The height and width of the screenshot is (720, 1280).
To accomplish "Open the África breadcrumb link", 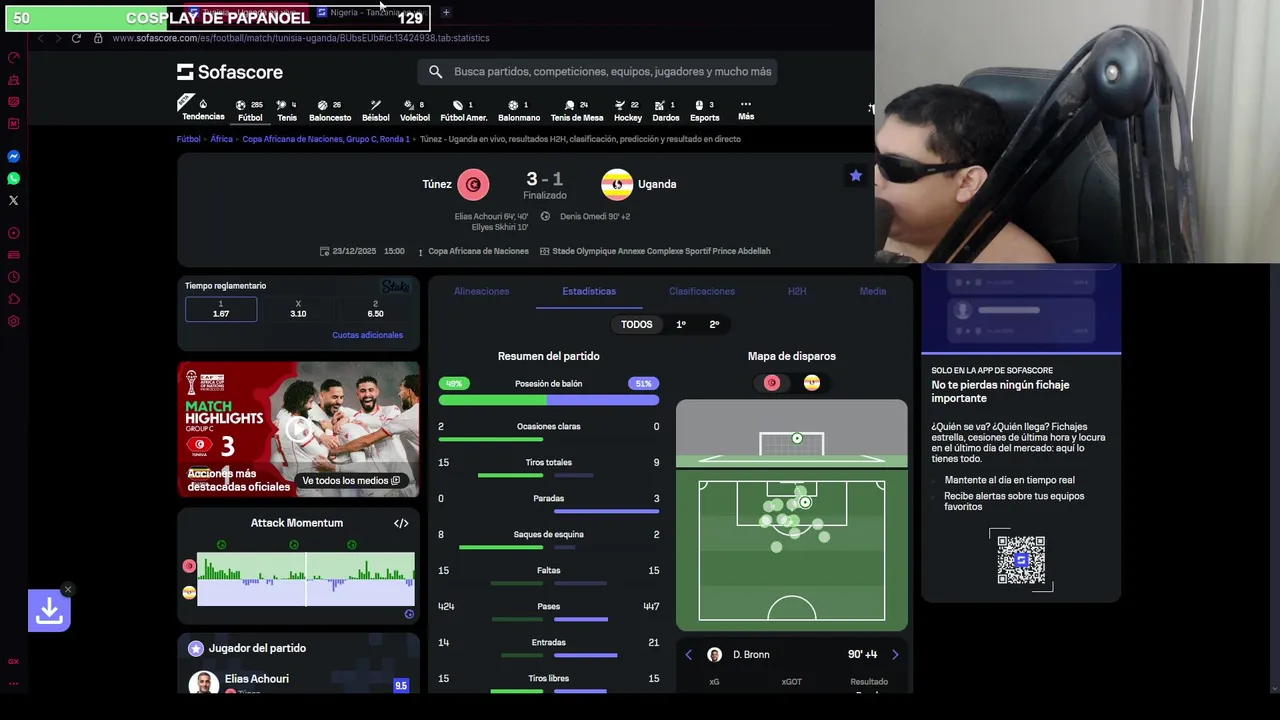I will click(221, 139).
